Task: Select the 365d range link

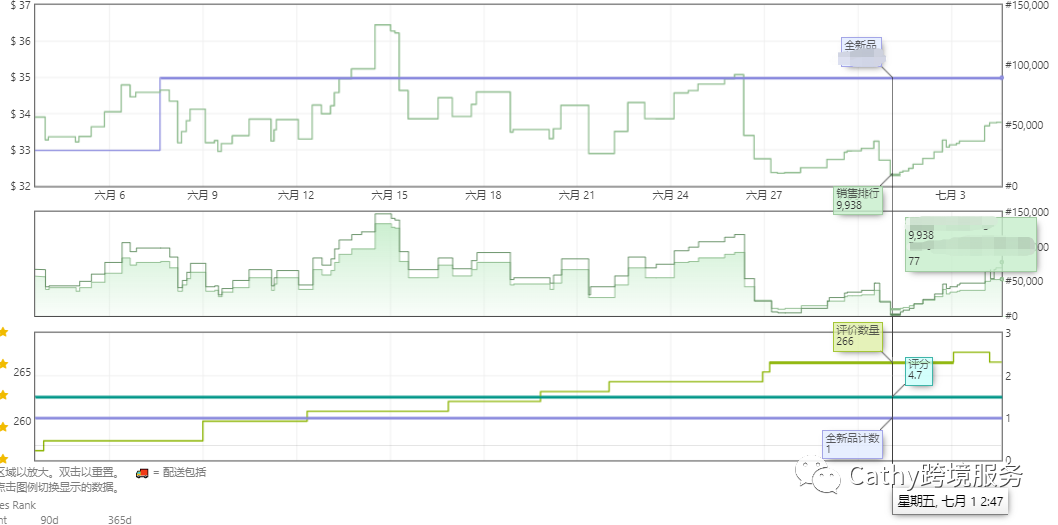Action: click(119, 520)
